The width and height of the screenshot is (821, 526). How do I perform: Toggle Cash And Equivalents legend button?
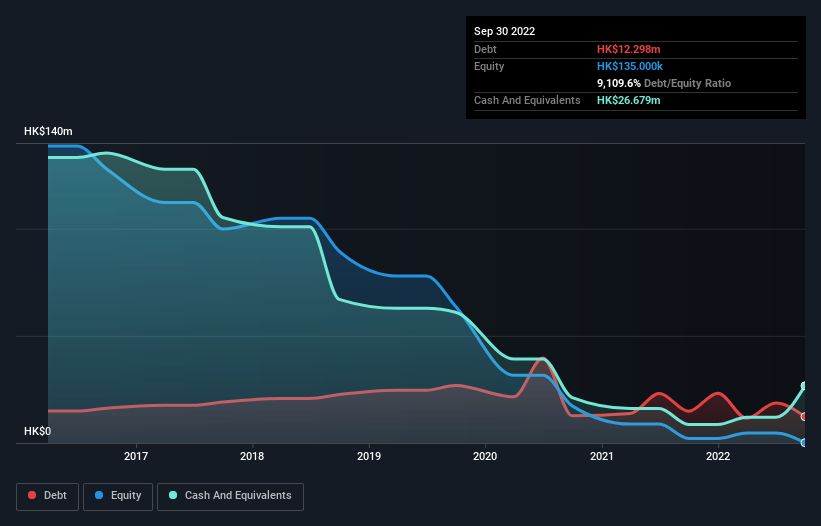230,496
